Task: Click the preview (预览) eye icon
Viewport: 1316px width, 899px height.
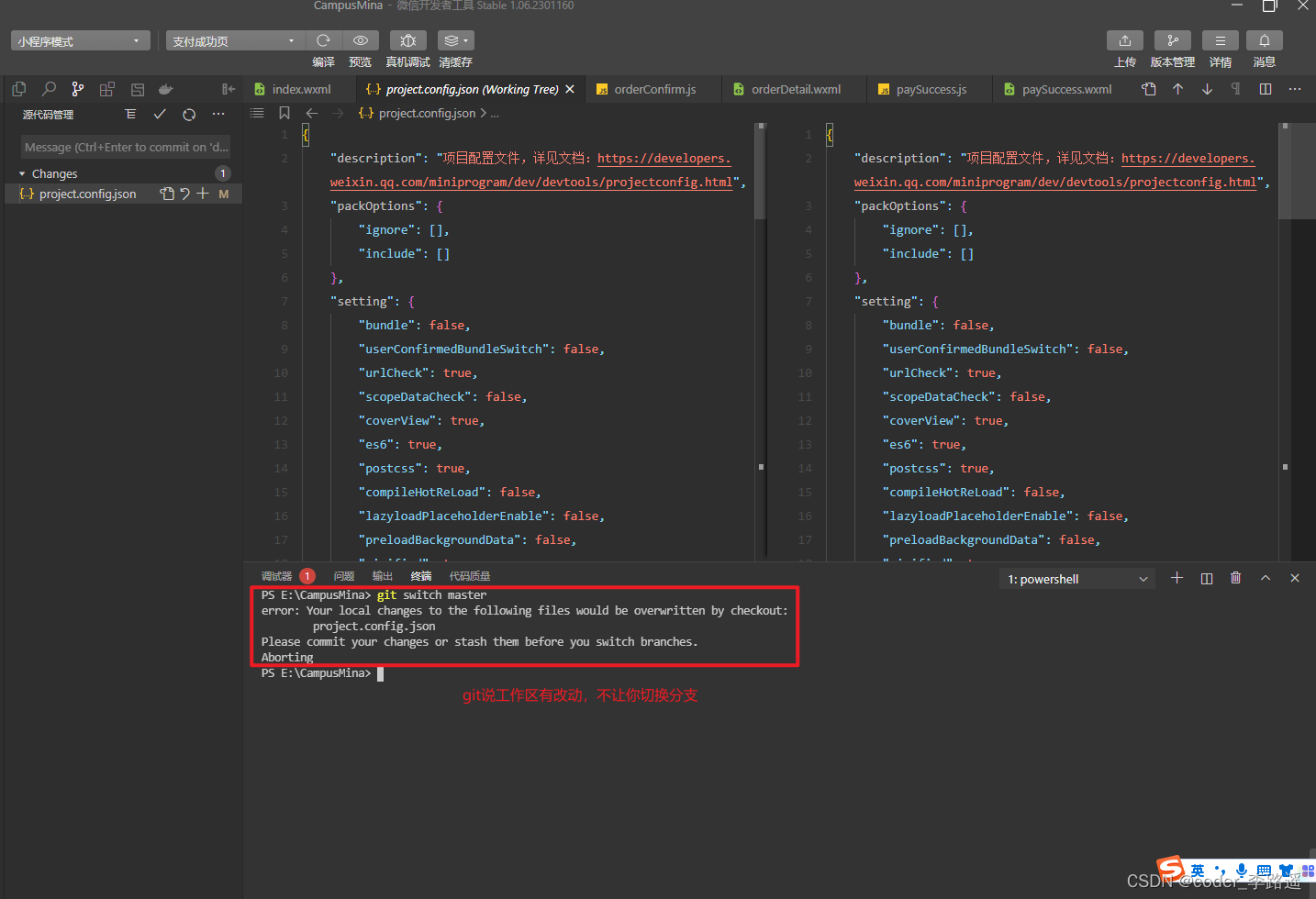Action: coord(361,40)
